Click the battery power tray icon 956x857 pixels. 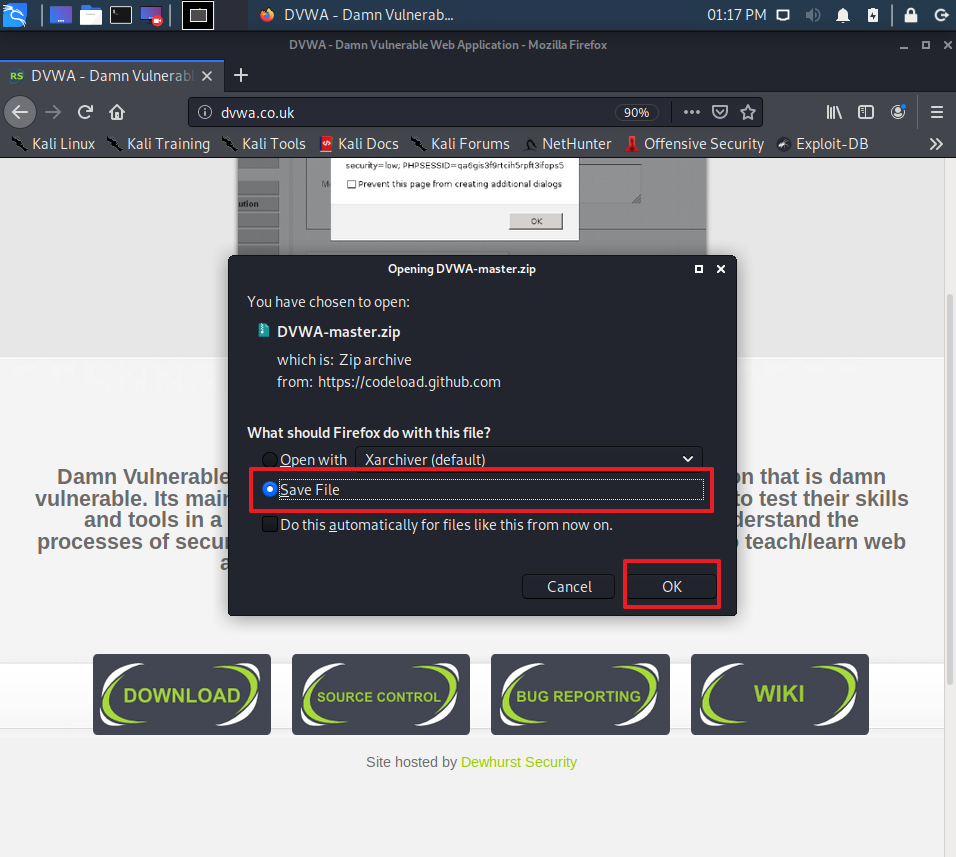(x=873, y=15)
